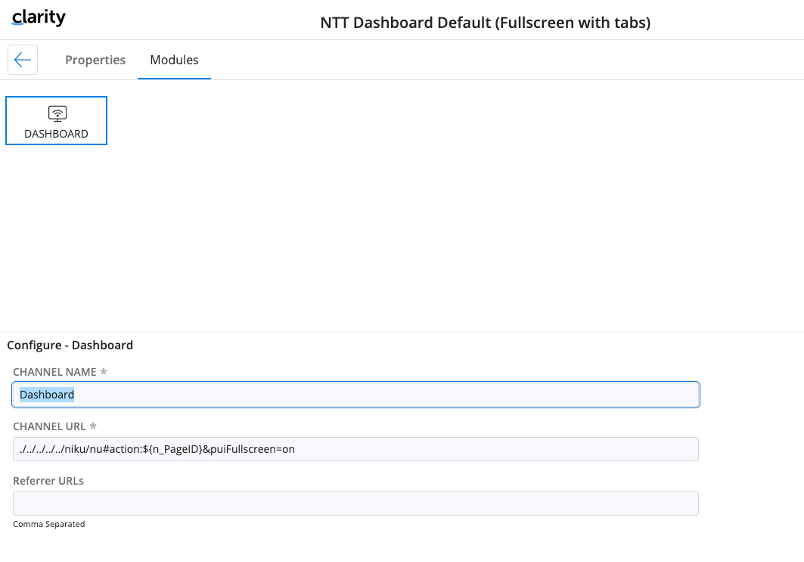Image resolution: width=804 pixels, height=562 pixels.
Task: Click the Configure - Dashboard heading
Action: click(70, 345)
